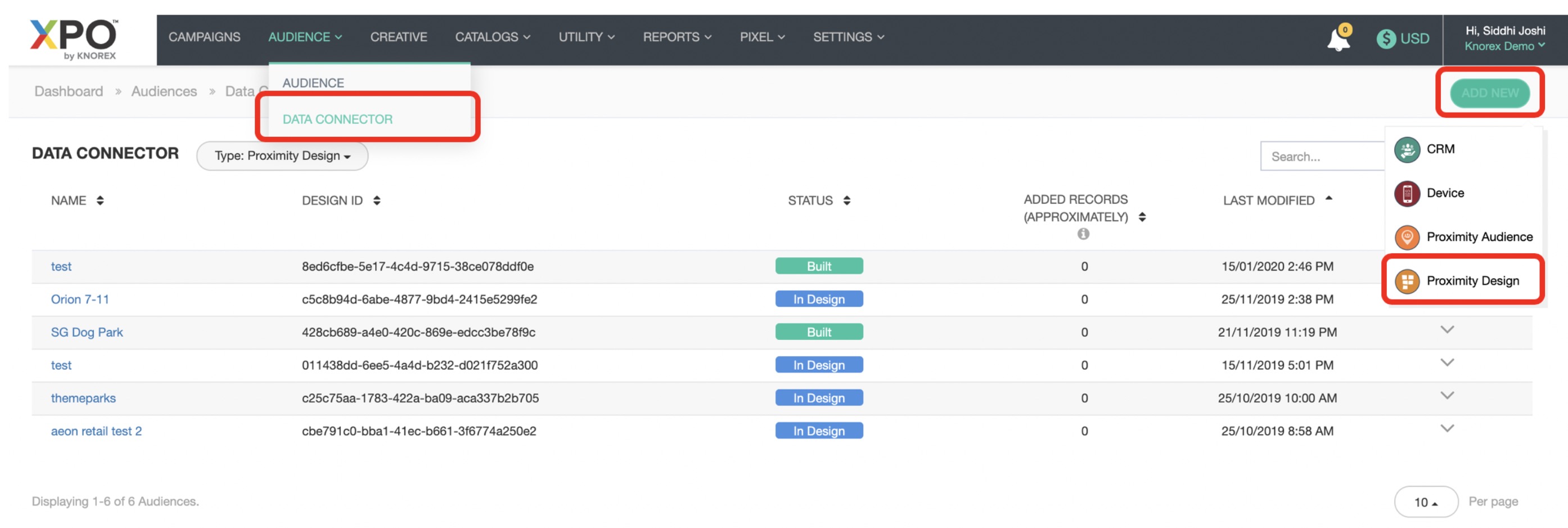
Task: Expand the SG Dog Park row chevron
Action: [1447, 330]
